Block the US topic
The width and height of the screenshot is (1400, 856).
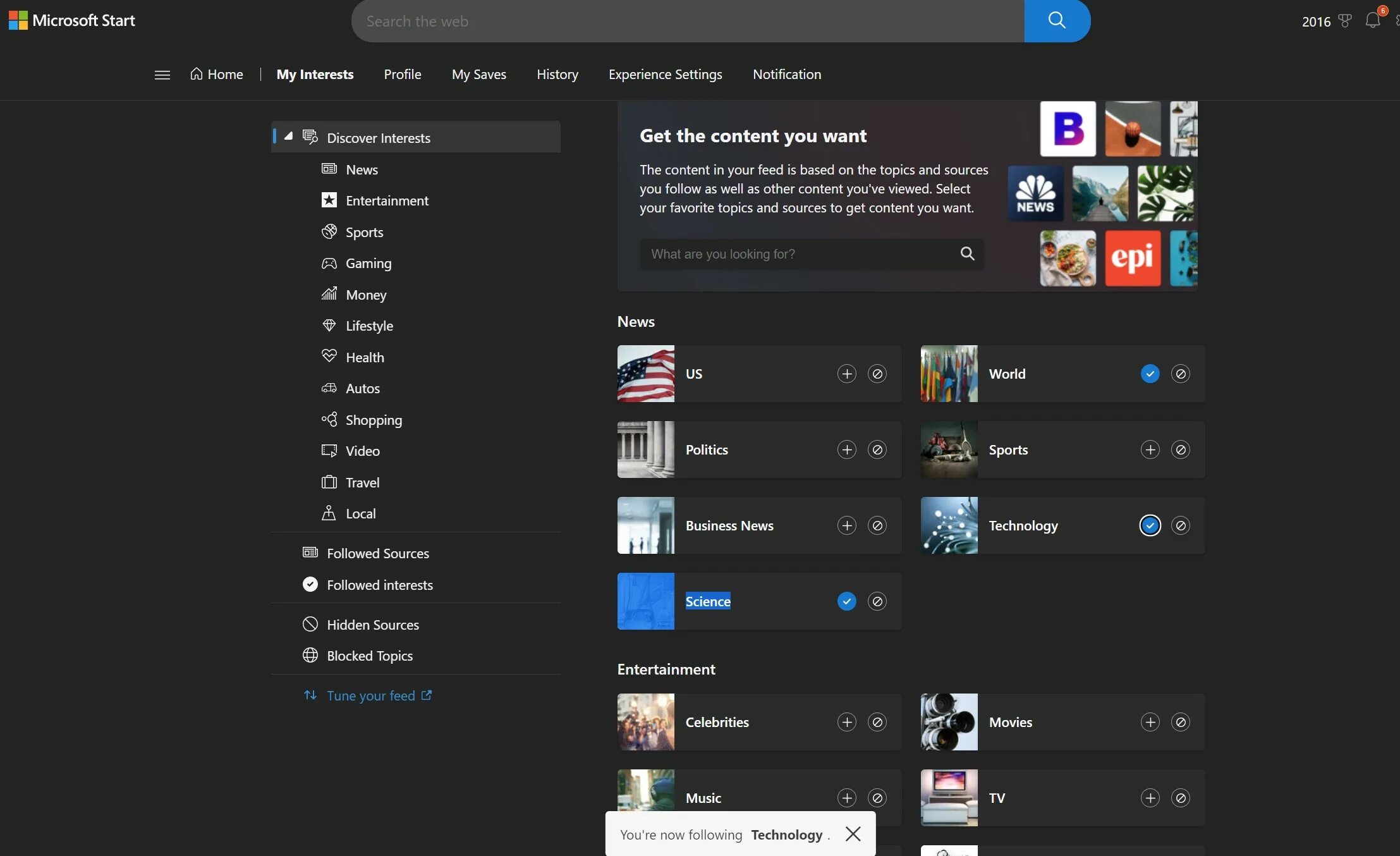point(877,374)
